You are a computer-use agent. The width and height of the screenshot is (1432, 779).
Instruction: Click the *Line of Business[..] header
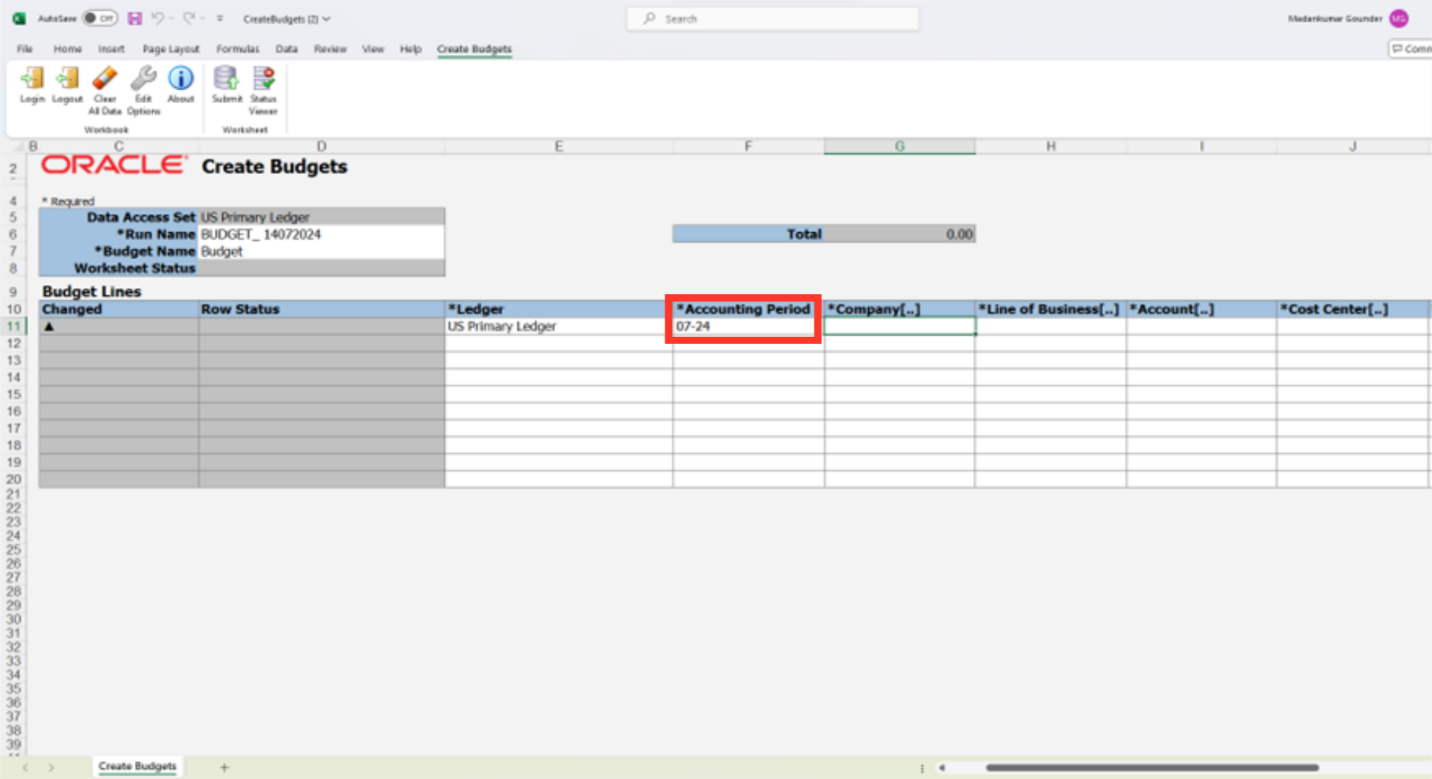click(1050, 309)
